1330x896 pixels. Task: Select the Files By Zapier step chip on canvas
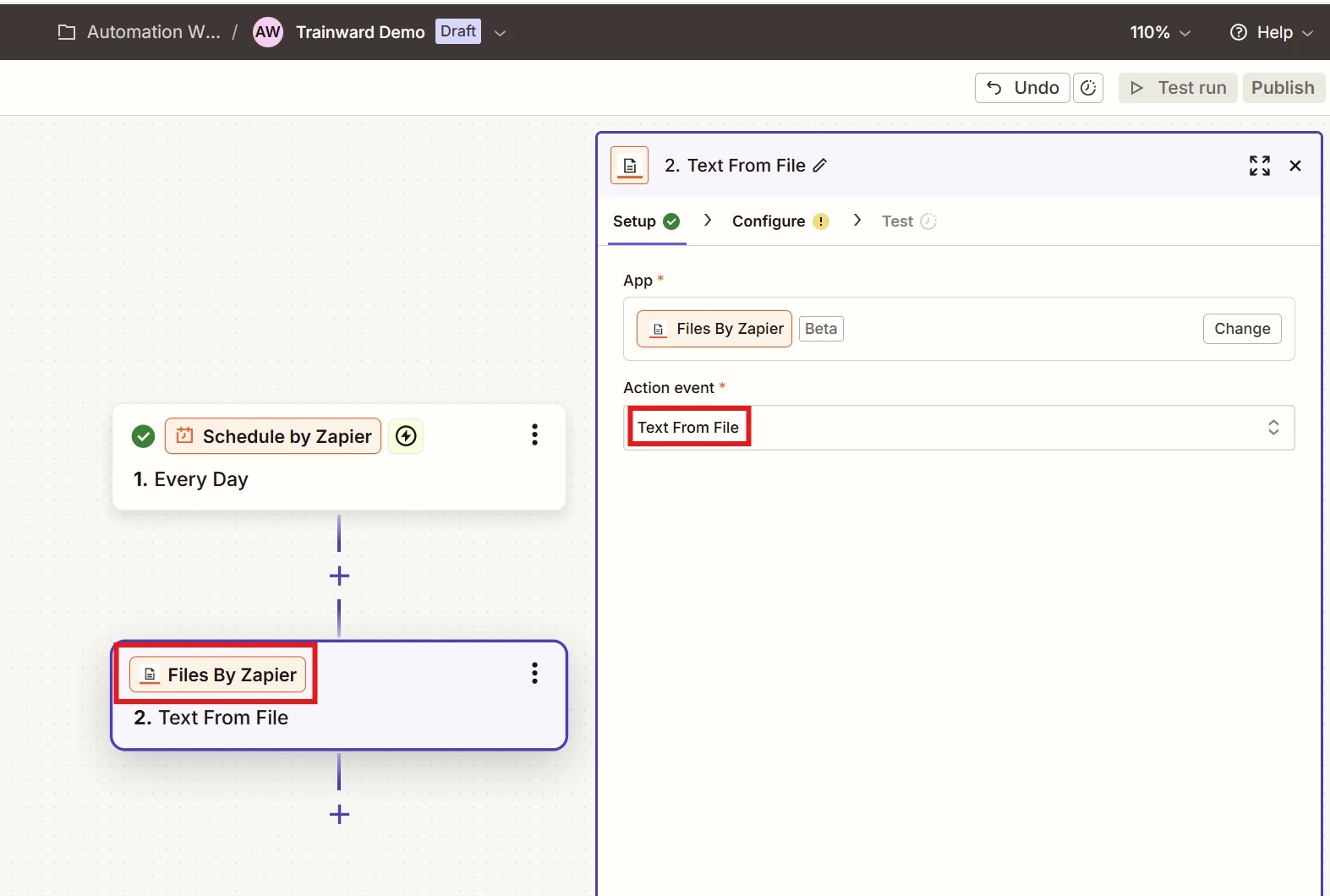click(217, 675)
